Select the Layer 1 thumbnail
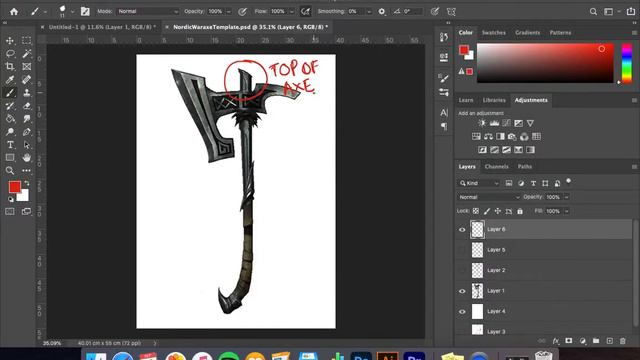Viewport: 640px width, 360px height. [477, 291]
